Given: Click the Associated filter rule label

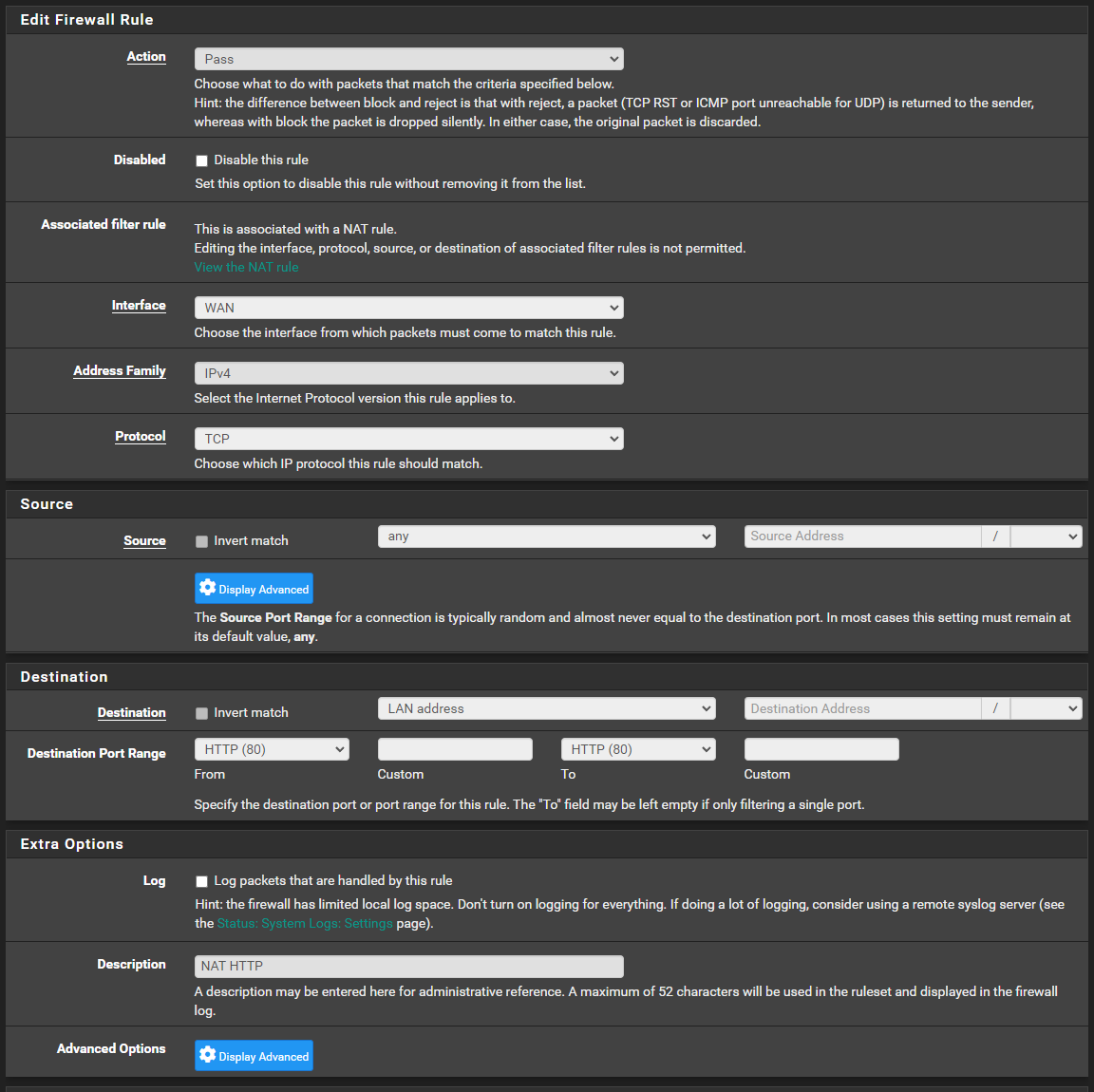Looking at the screenshot, I should 104,224.
